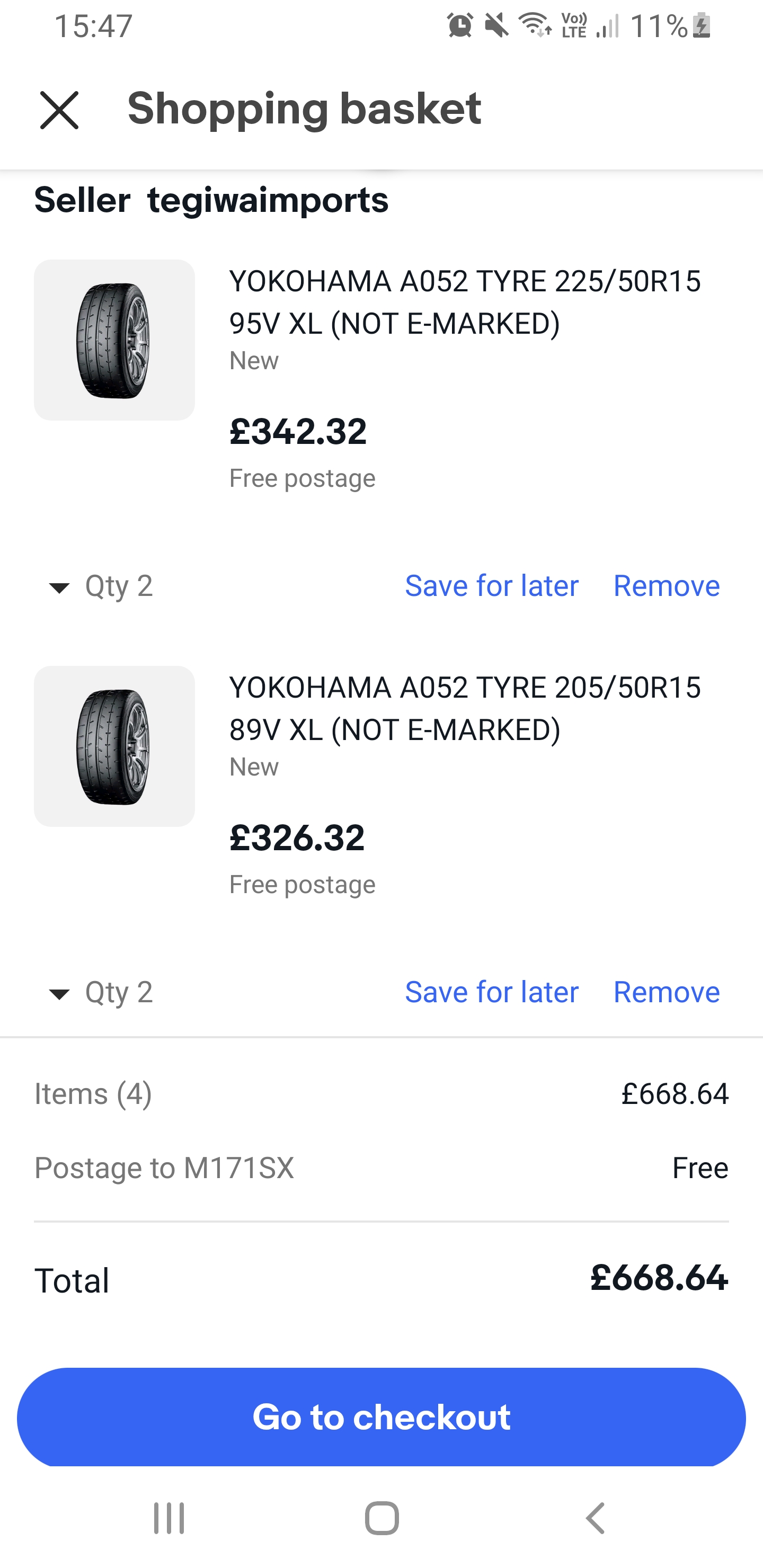
Task: Tap the battery charging status icon
Action: click(702, 25)
